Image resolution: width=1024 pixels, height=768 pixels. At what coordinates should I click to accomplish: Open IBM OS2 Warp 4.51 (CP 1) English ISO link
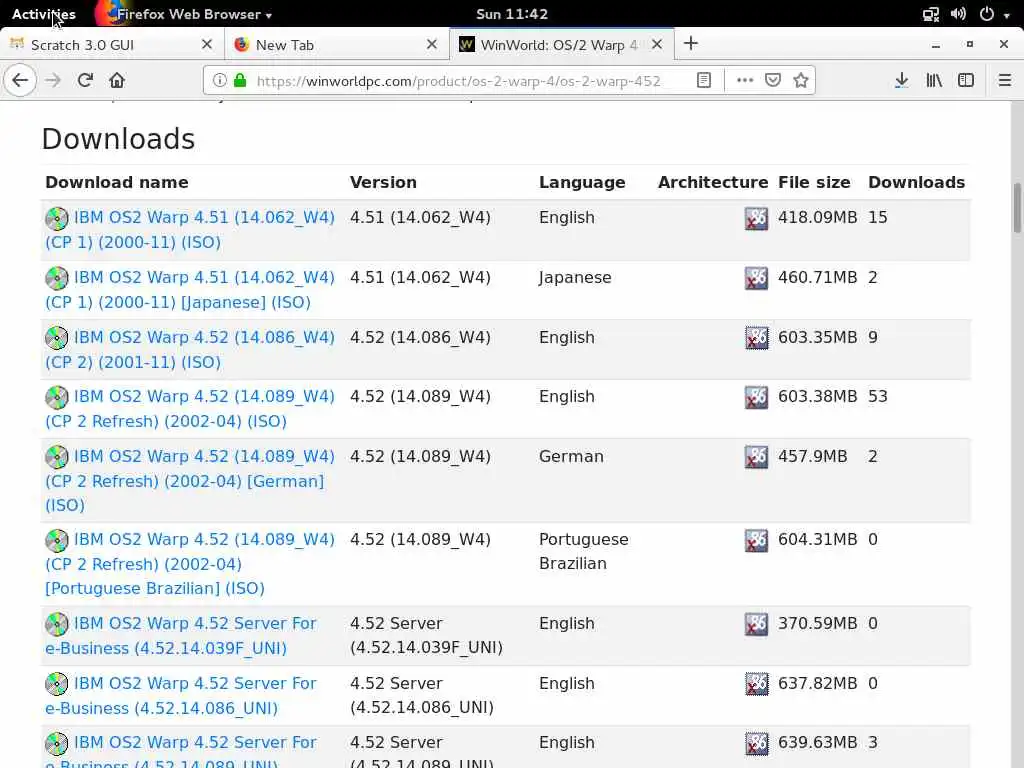[190, 230]
